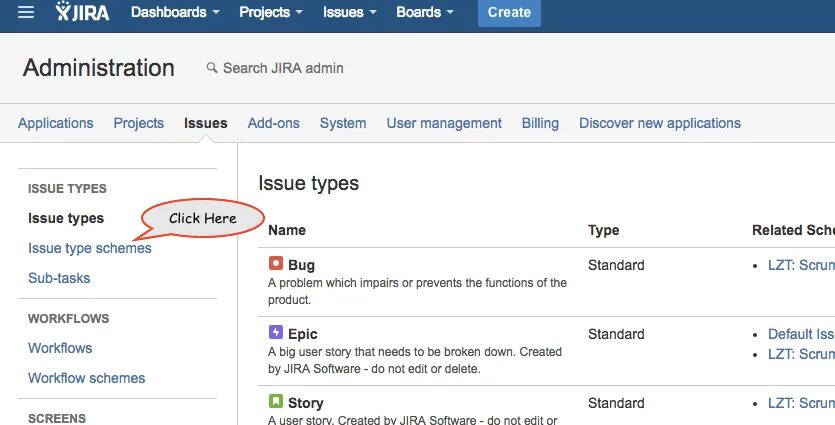
Task: Click the WORKFLOWS section header
Action: pyautogui.click(x=69, y=318)
